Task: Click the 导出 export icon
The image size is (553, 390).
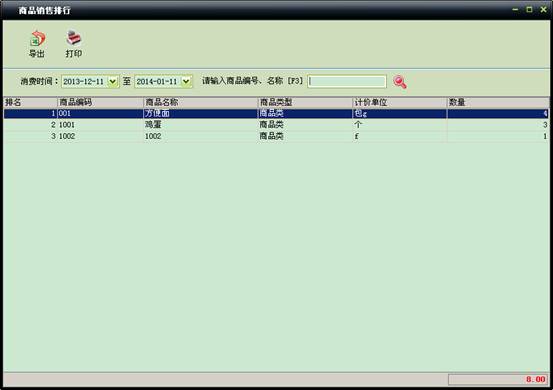Action: (37, 39)
